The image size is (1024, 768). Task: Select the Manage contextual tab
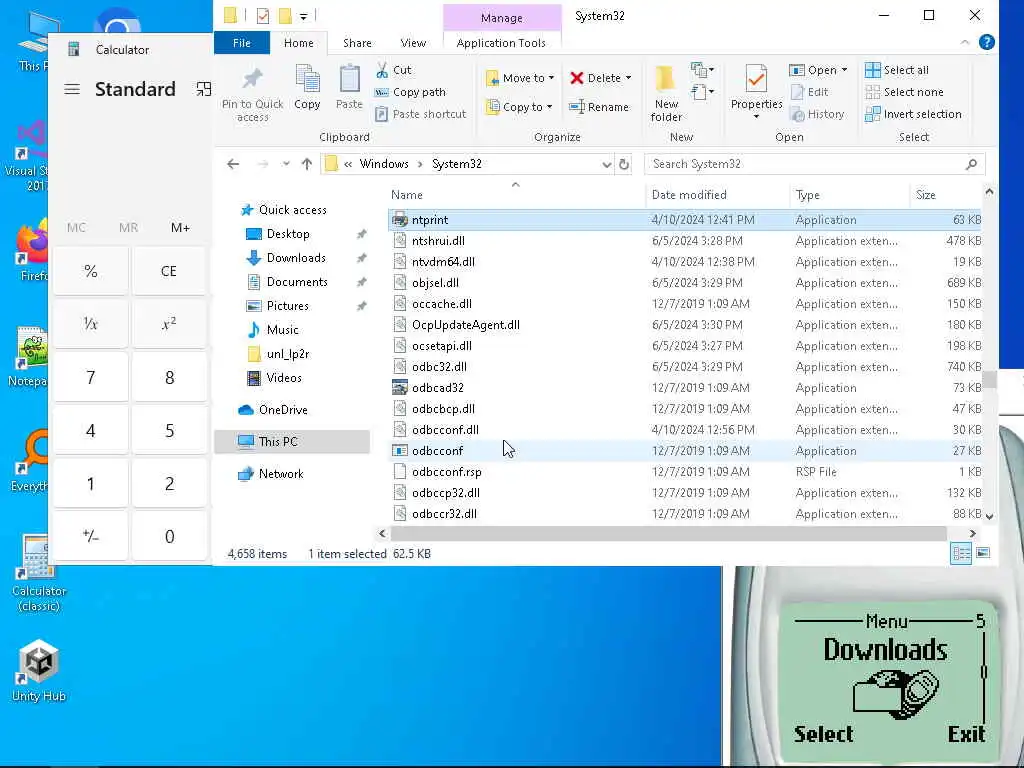pyautogui.click(x=502, y=18)
